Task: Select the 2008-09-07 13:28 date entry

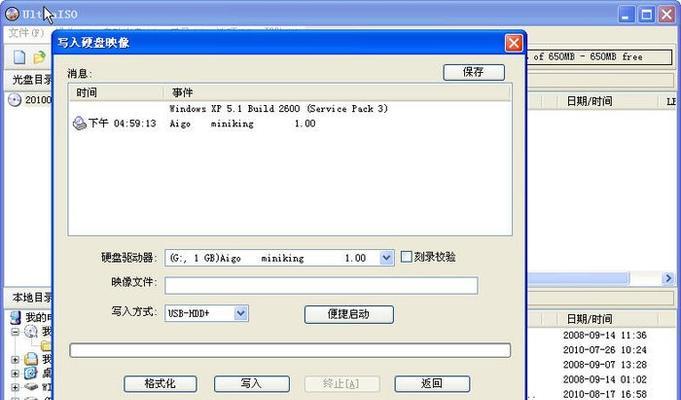Action: click(x=605, y=365)
